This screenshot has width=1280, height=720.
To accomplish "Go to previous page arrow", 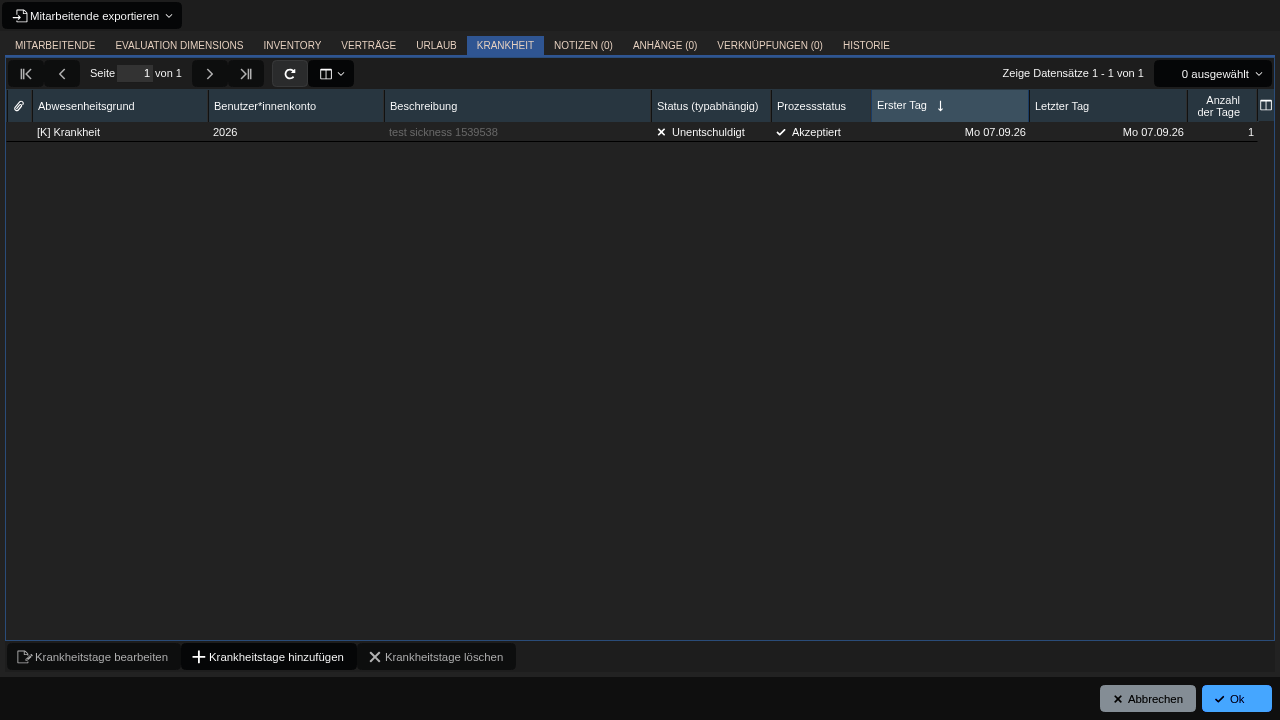I will pyautogui.click(x=62, y=74).
